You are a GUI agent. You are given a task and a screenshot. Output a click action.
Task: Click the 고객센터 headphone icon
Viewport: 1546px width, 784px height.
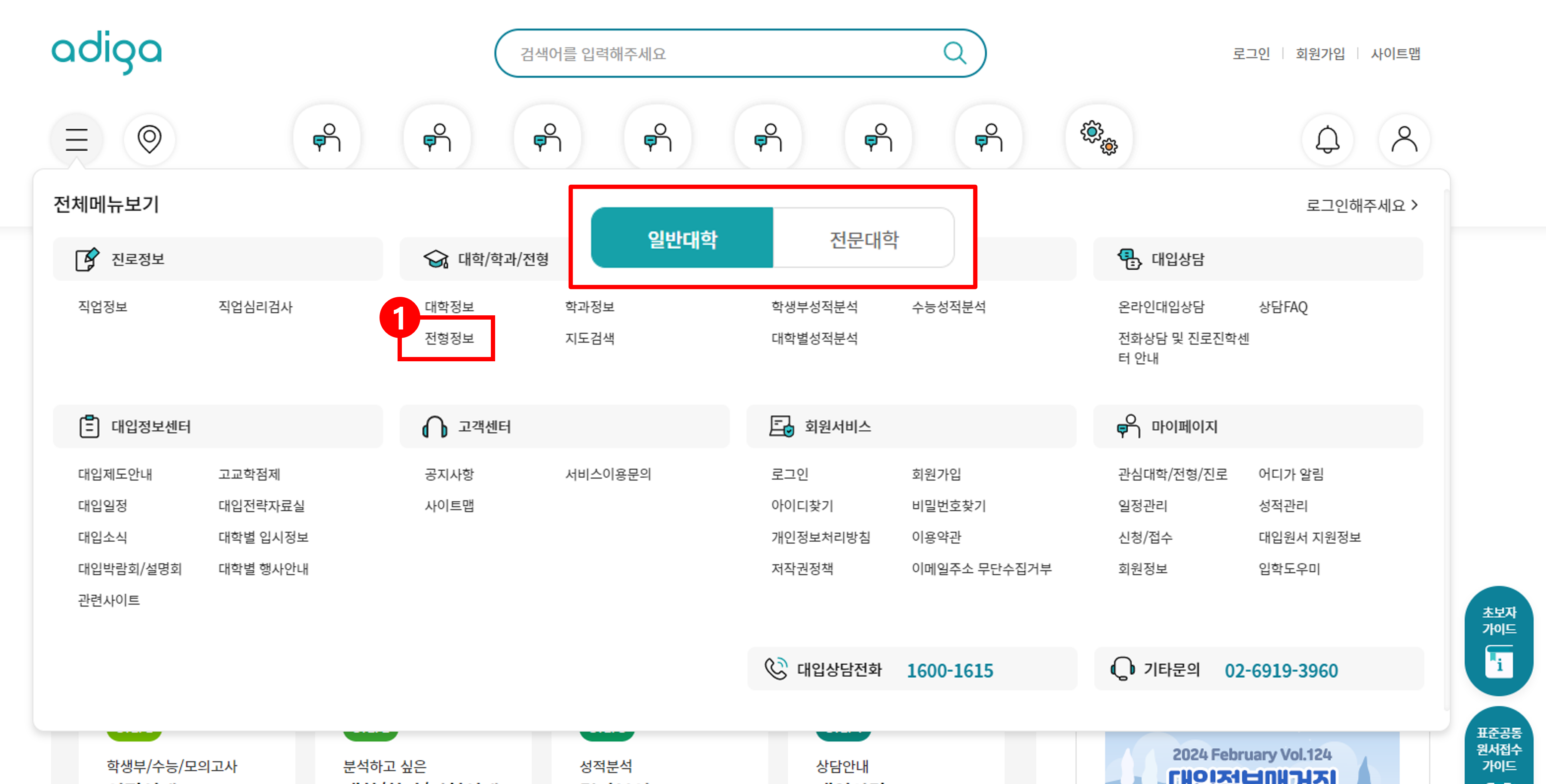click(x=435, y=427)
